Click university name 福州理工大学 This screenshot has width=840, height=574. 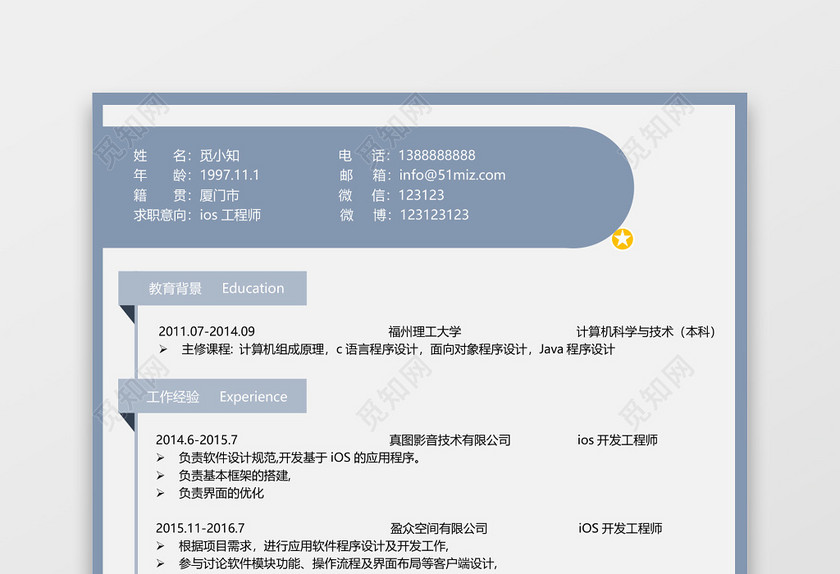click(425, 331)
